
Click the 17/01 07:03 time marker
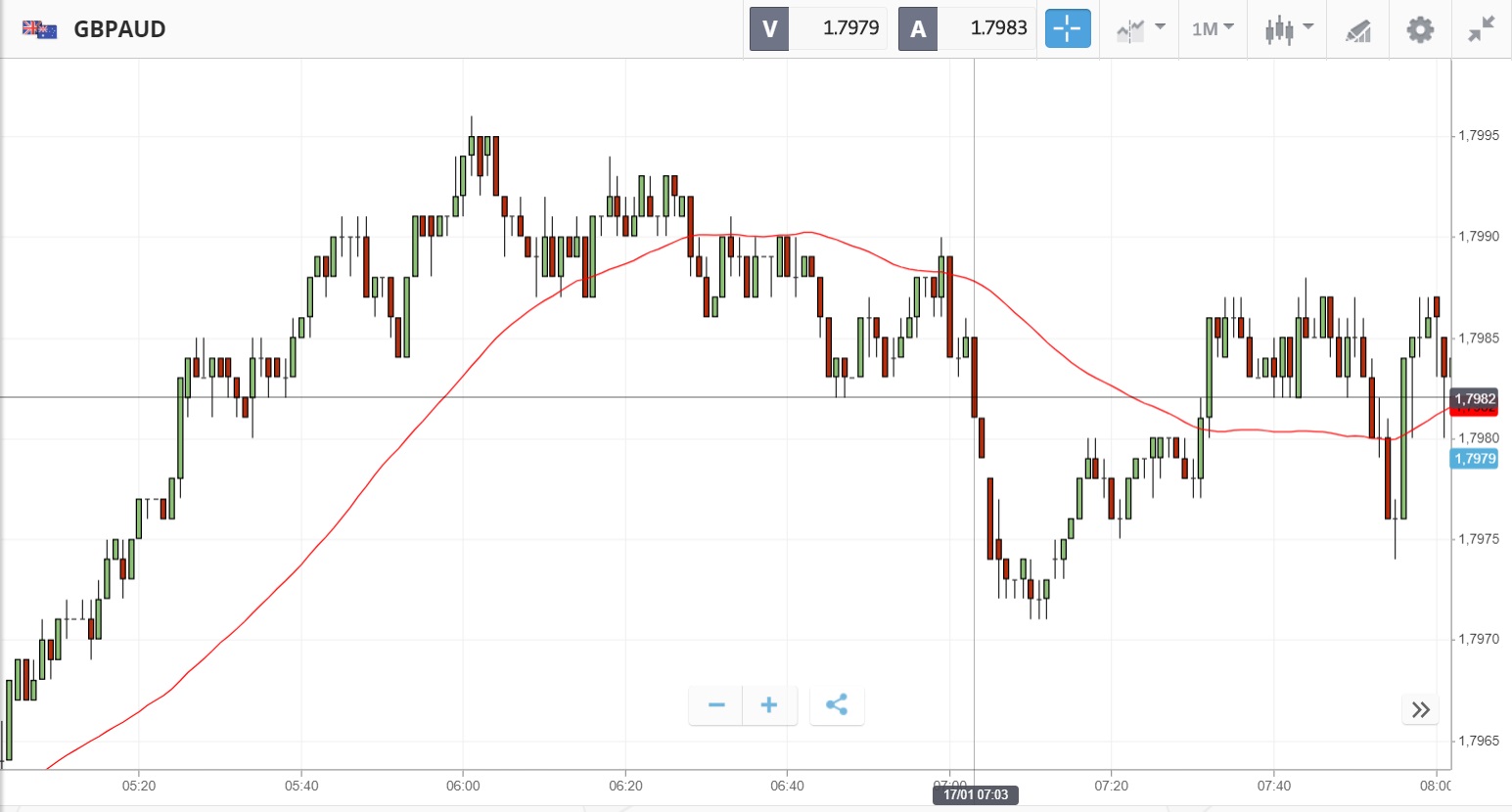pyautogui.click(x=976, y=794)
